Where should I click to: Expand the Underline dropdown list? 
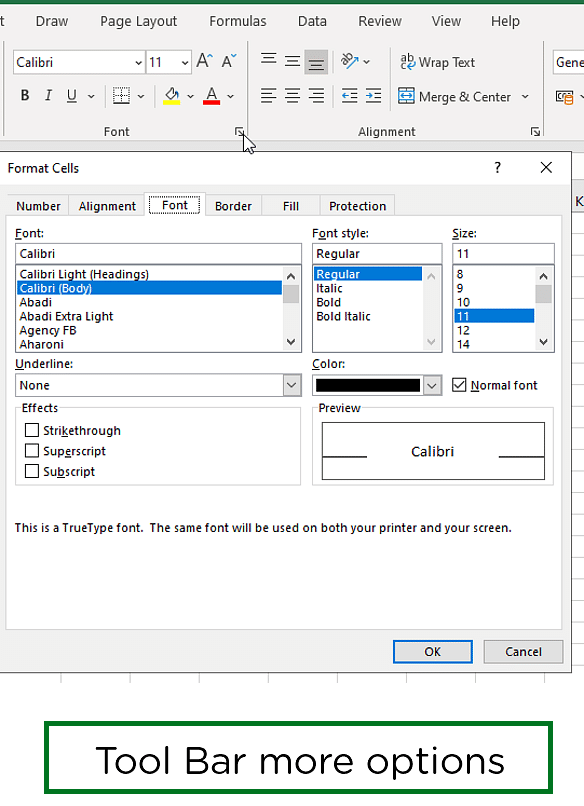pos(291,385)
